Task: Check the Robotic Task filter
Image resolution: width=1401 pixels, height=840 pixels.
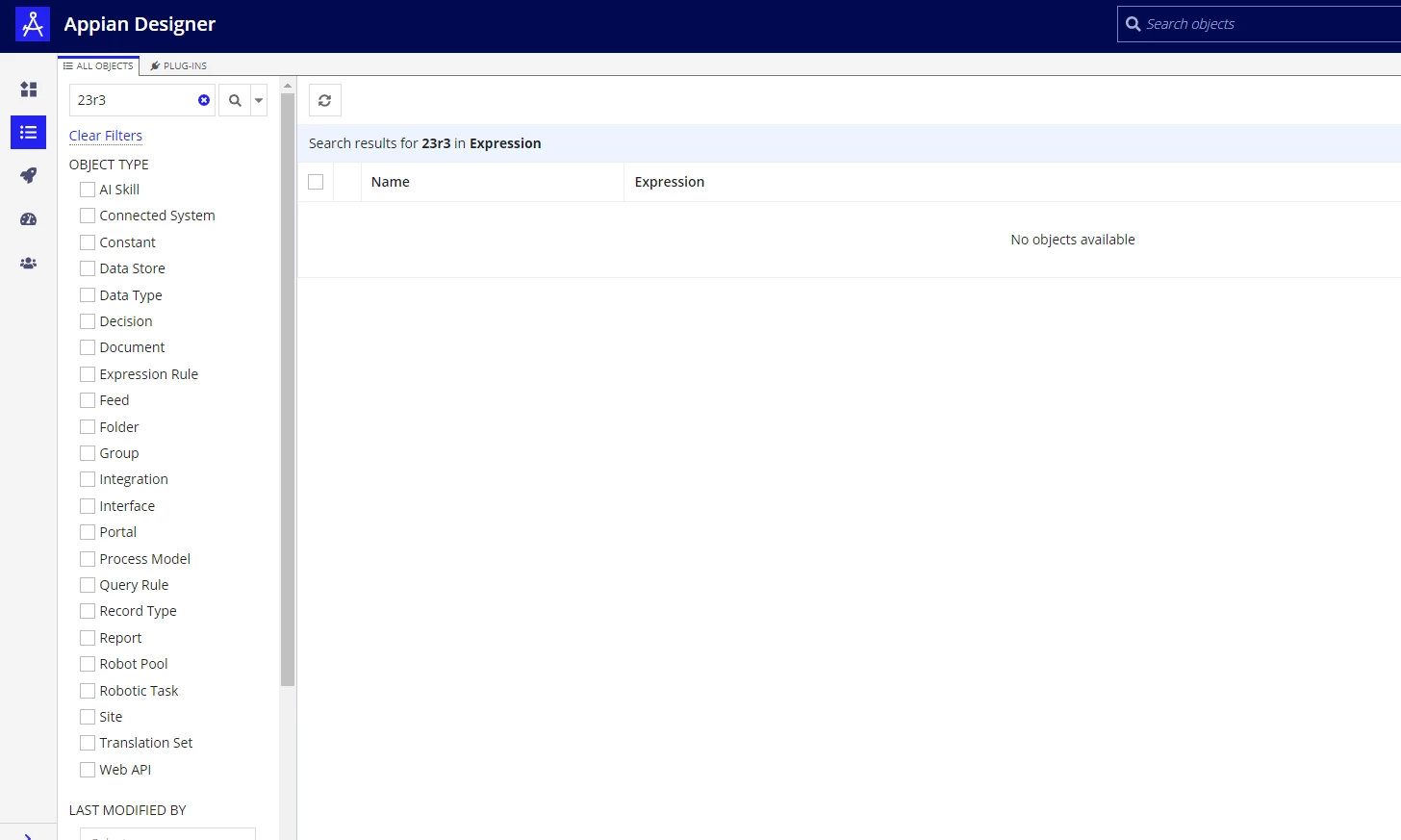Action: coord(88,691)
